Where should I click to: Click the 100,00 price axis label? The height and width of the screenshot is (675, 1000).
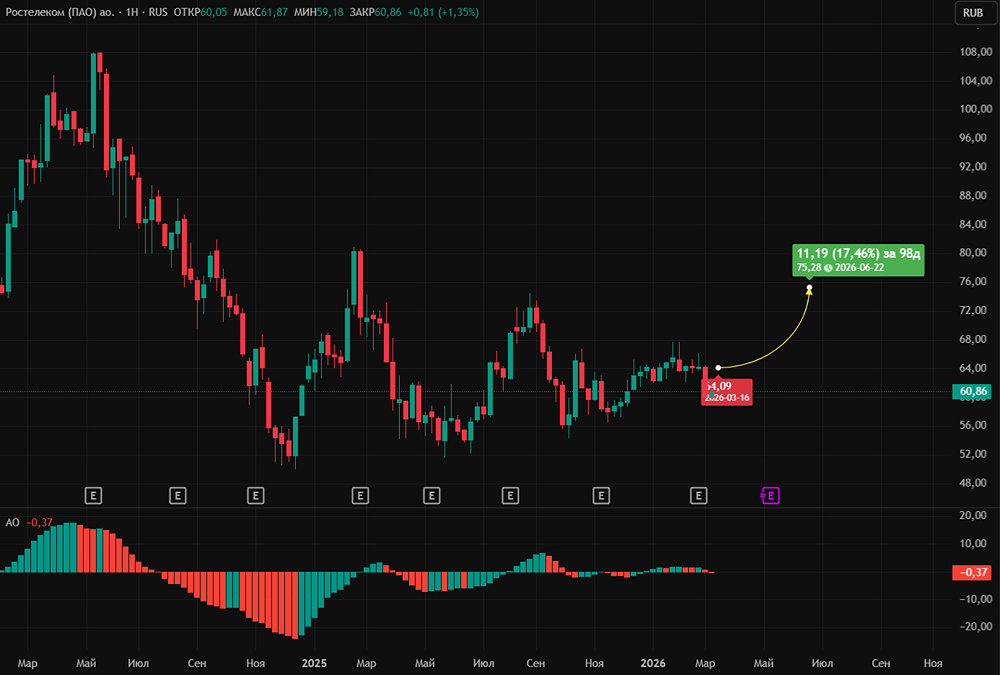(x=976, y=109)
